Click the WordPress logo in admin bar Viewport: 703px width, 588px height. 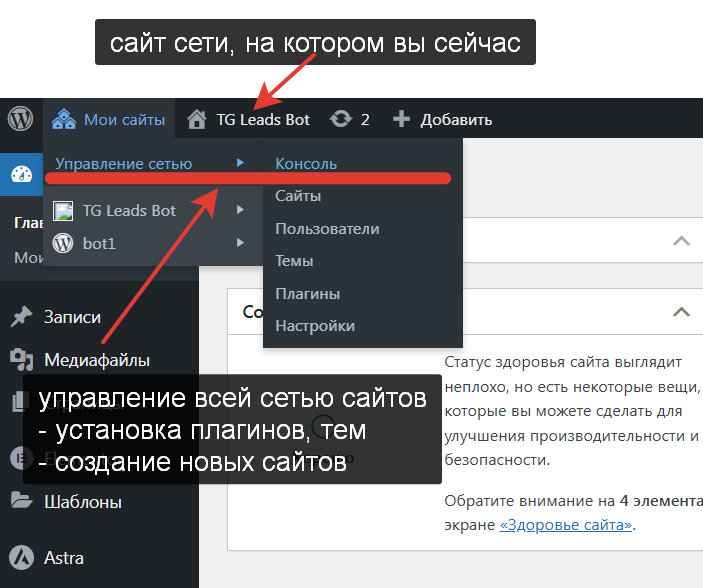[20, 119]
